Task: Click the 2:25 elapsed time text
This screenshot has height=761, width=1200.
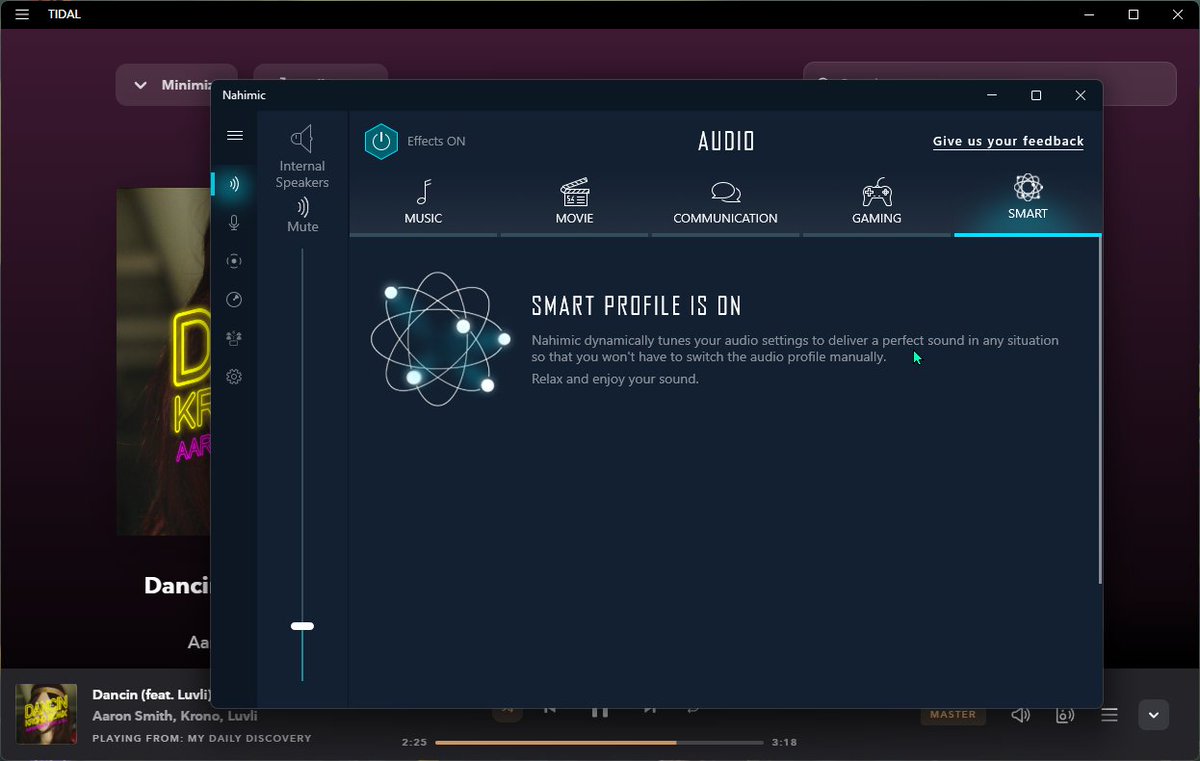Action: point(415,743)
